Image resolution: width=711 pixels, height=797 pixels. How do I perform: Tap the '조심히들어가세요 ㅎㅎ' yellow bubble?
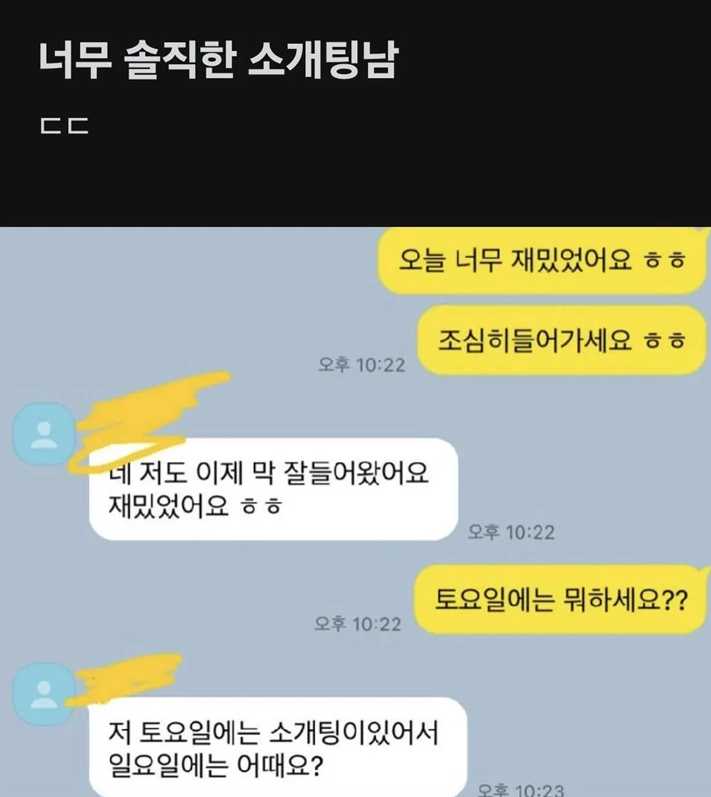click(x=562, y=340)
